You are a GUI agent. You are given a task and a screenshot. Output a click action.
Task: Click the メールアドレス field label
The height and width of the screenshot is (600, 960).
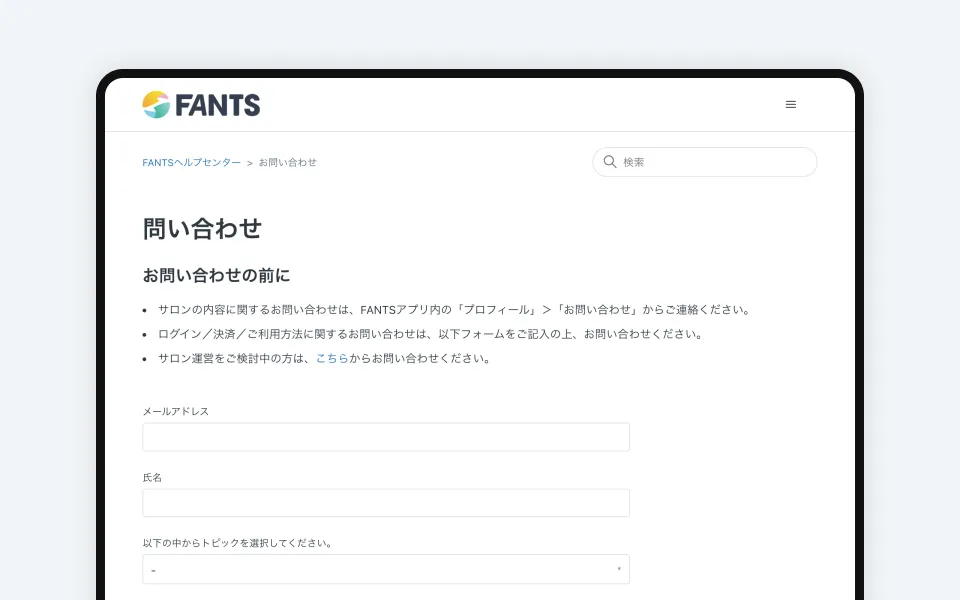(x=176, y=411)
